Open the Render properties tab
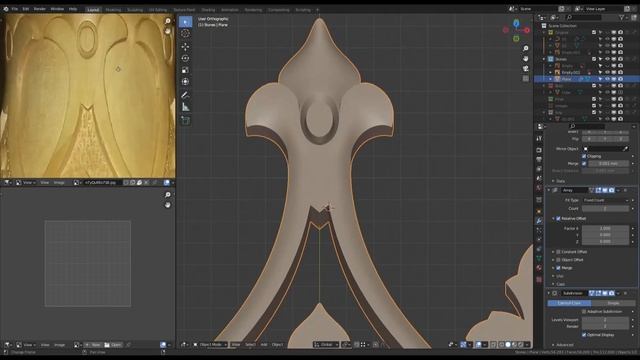 pos(539,150)
